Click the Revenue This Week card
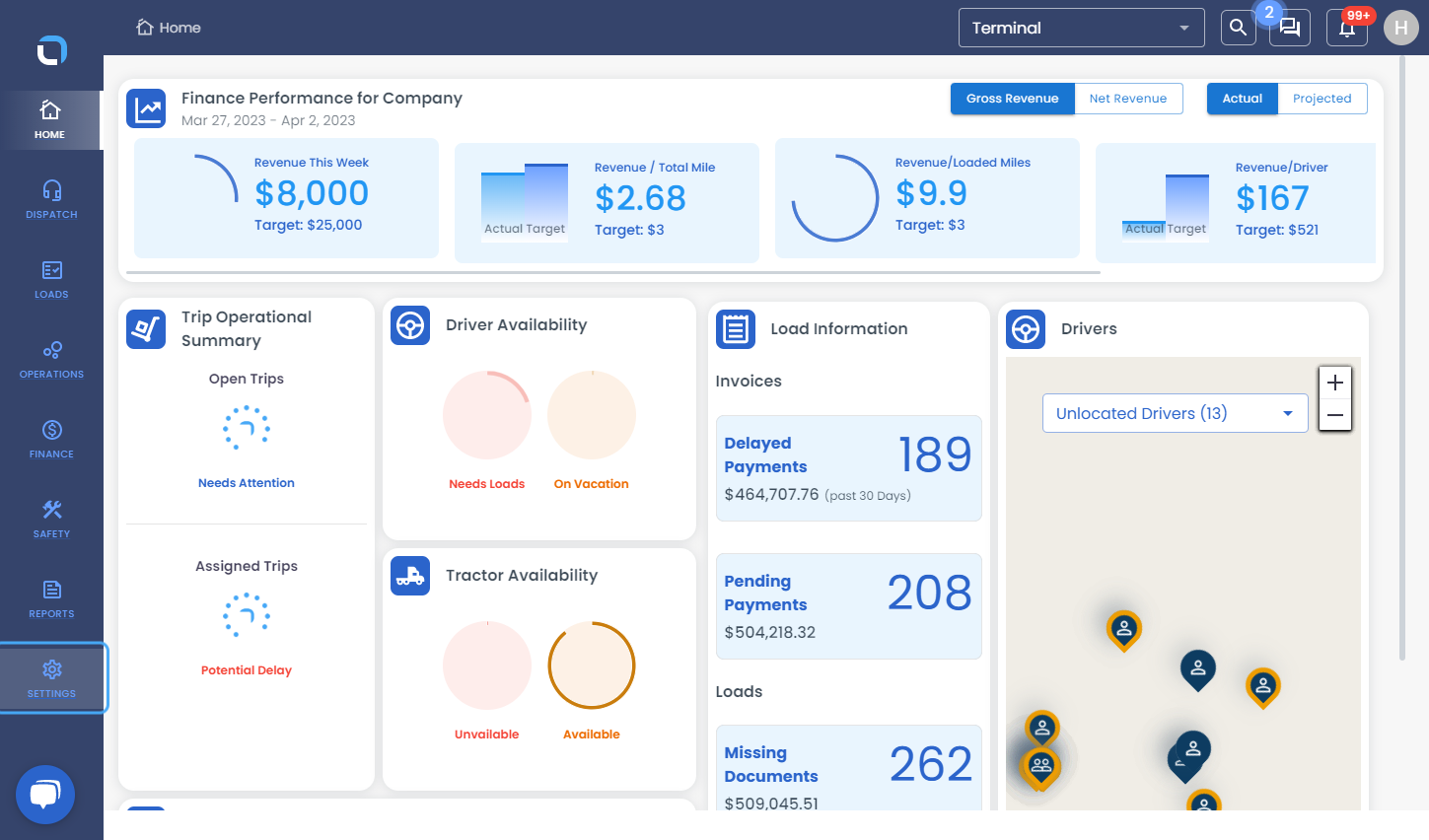Screen dimensions: 1429x840 pos(286,198)
